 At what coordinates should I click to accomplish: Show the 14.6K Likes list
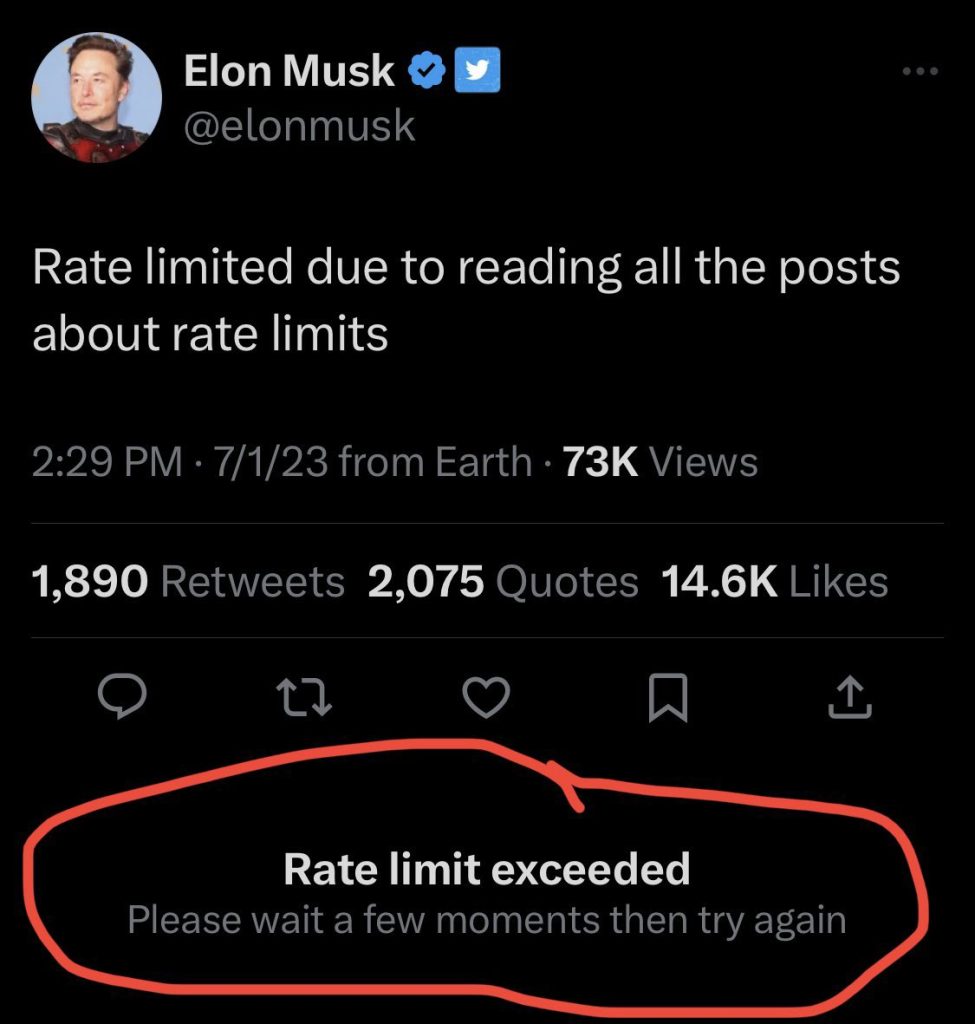click(775, 581)
